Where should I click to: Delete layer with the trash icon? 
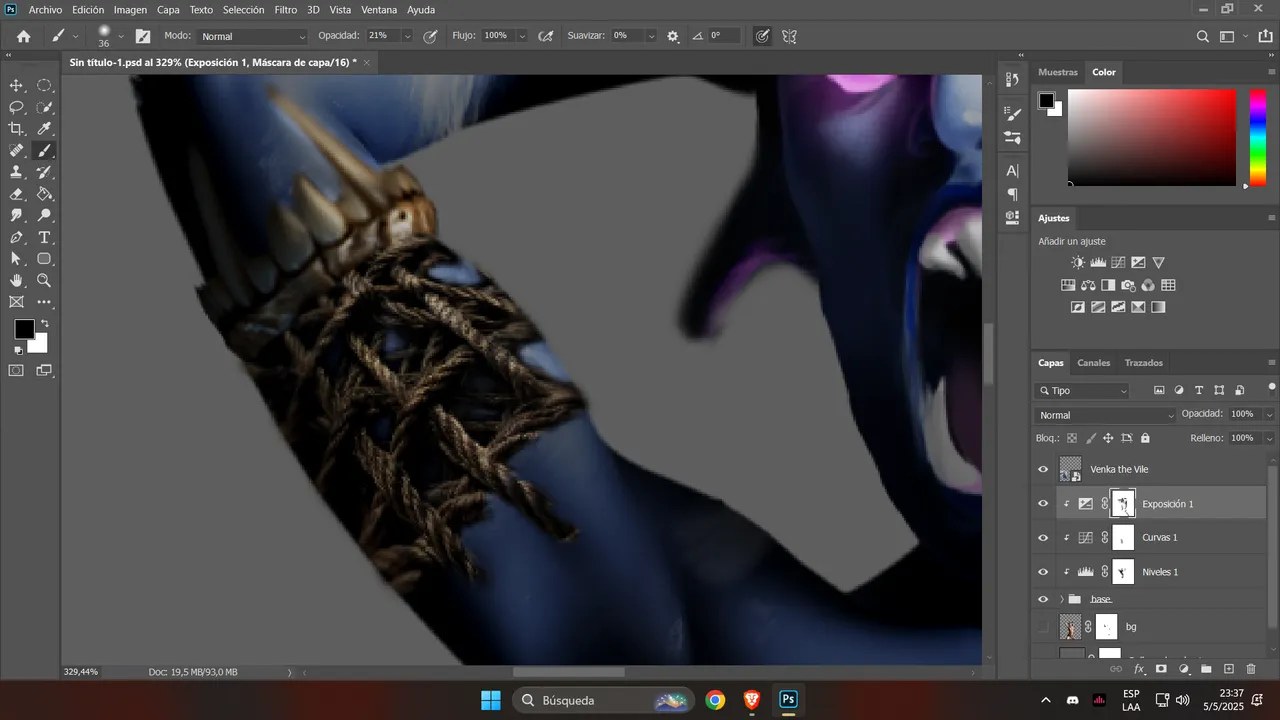(1251, 669)
